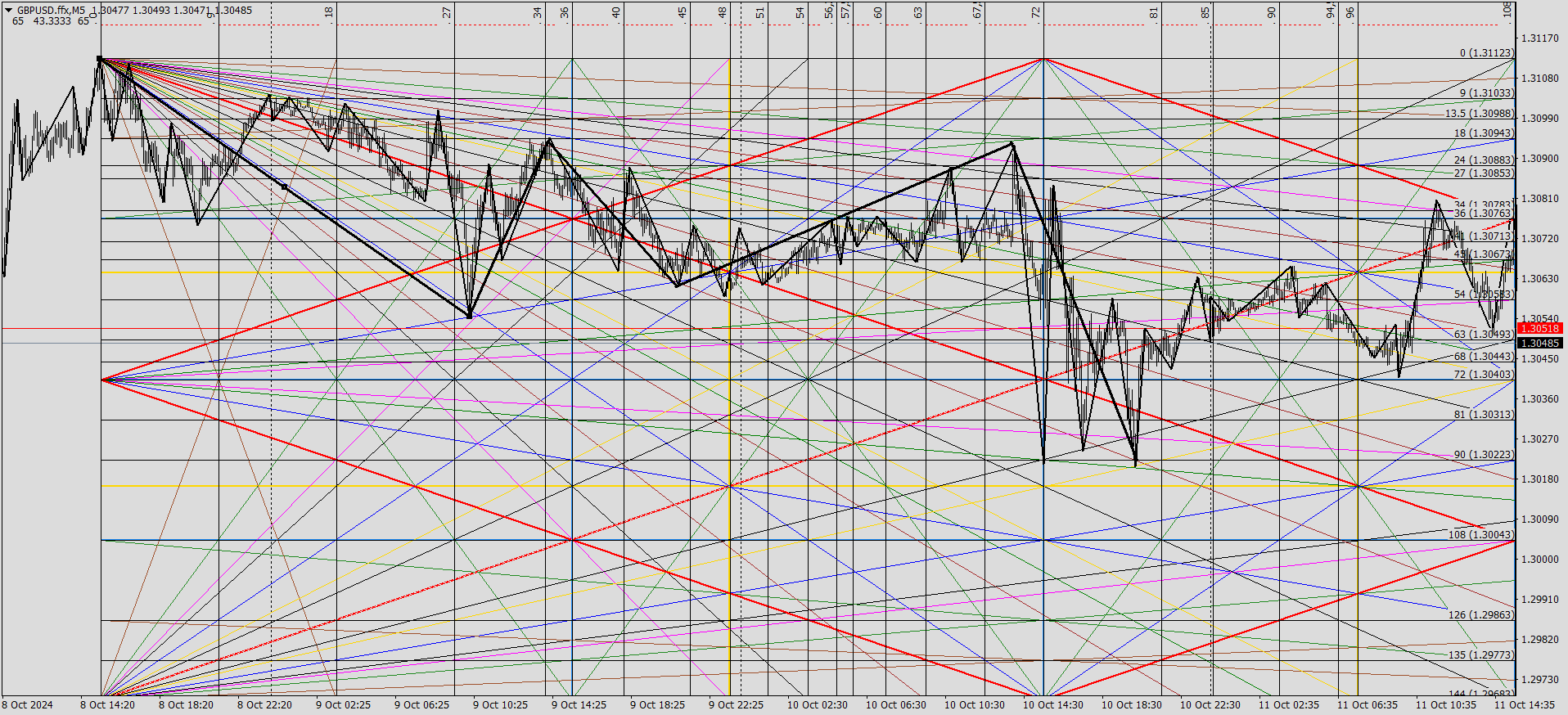Click the level label 108 (1.30043)

[1481, 535]
